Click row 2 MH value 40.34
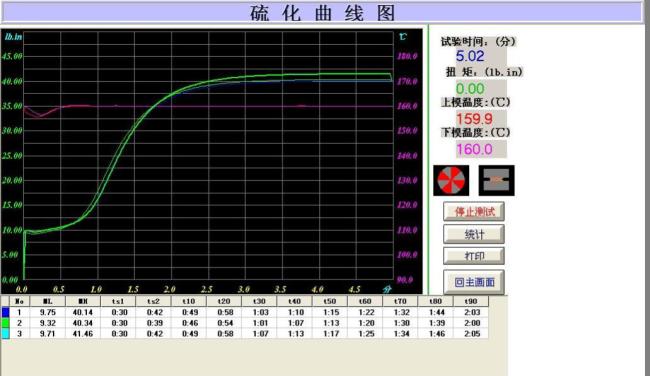 (82, 323)
